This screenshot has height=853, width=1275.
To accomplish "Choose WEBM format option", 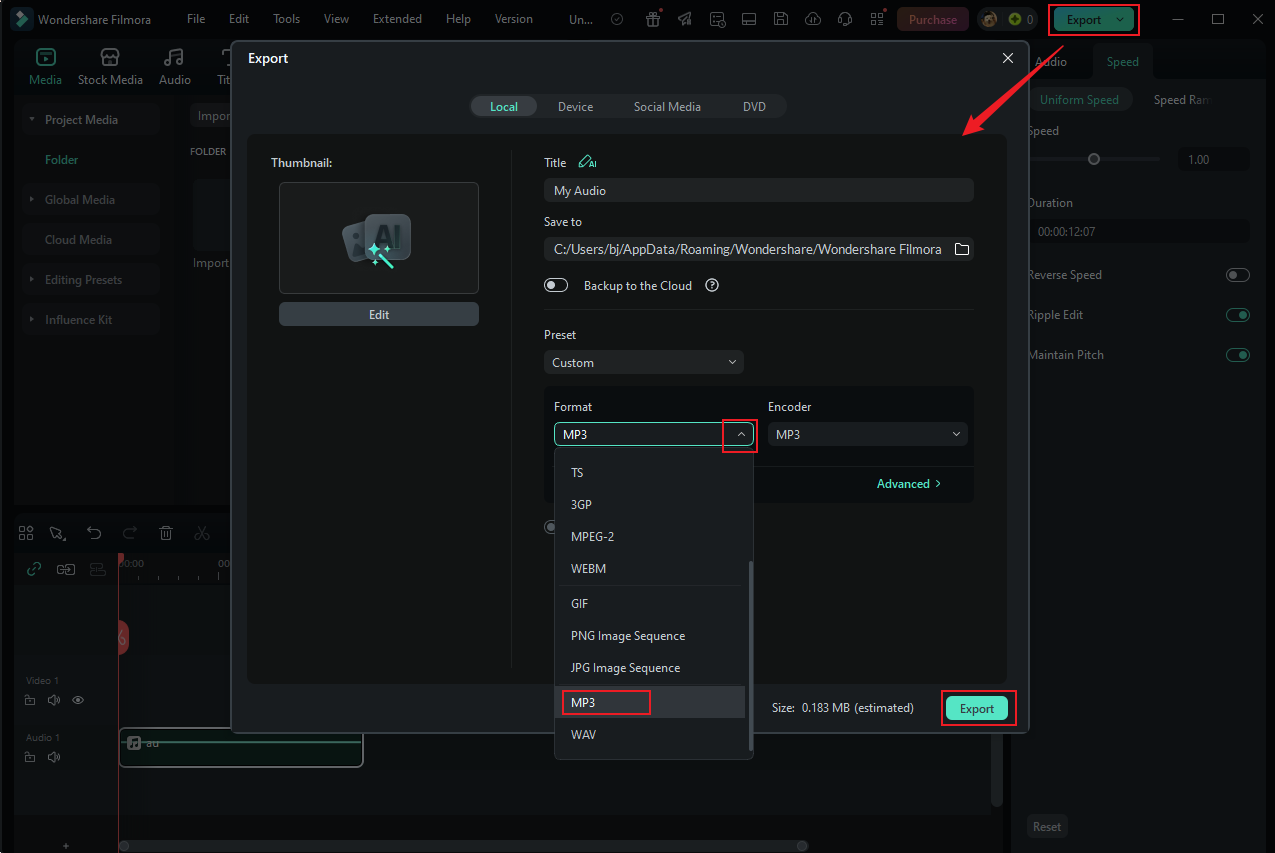I will pos(650,569).
